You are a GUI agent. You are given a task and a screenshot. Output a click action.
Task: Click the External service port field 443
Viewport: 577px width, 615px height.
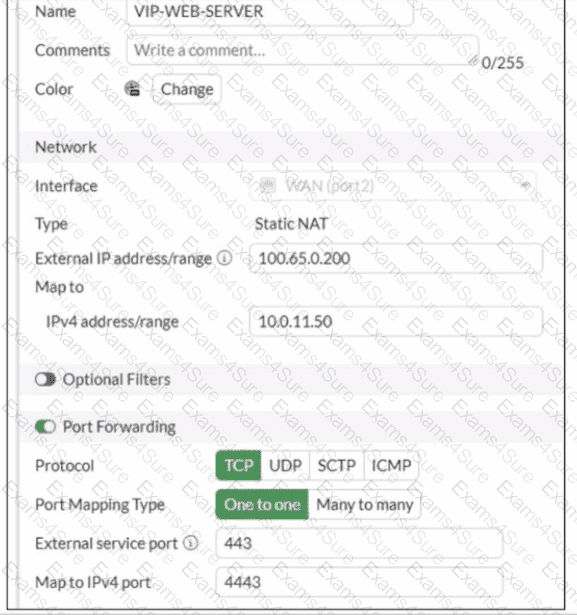coord(359,543)
